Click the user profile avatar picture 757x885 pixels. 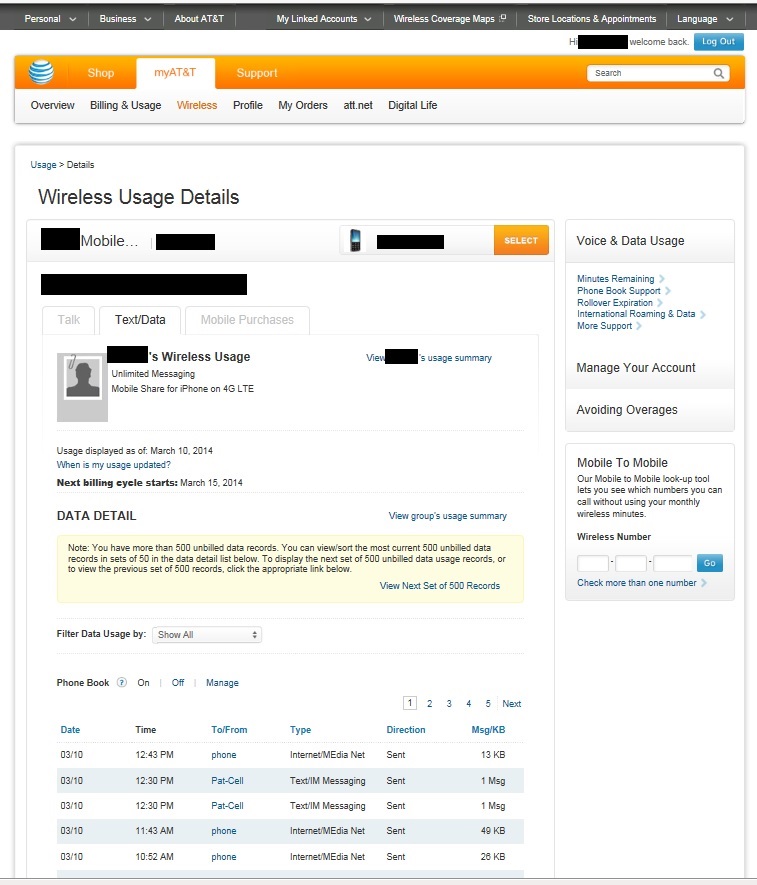[x=82, y=380]
